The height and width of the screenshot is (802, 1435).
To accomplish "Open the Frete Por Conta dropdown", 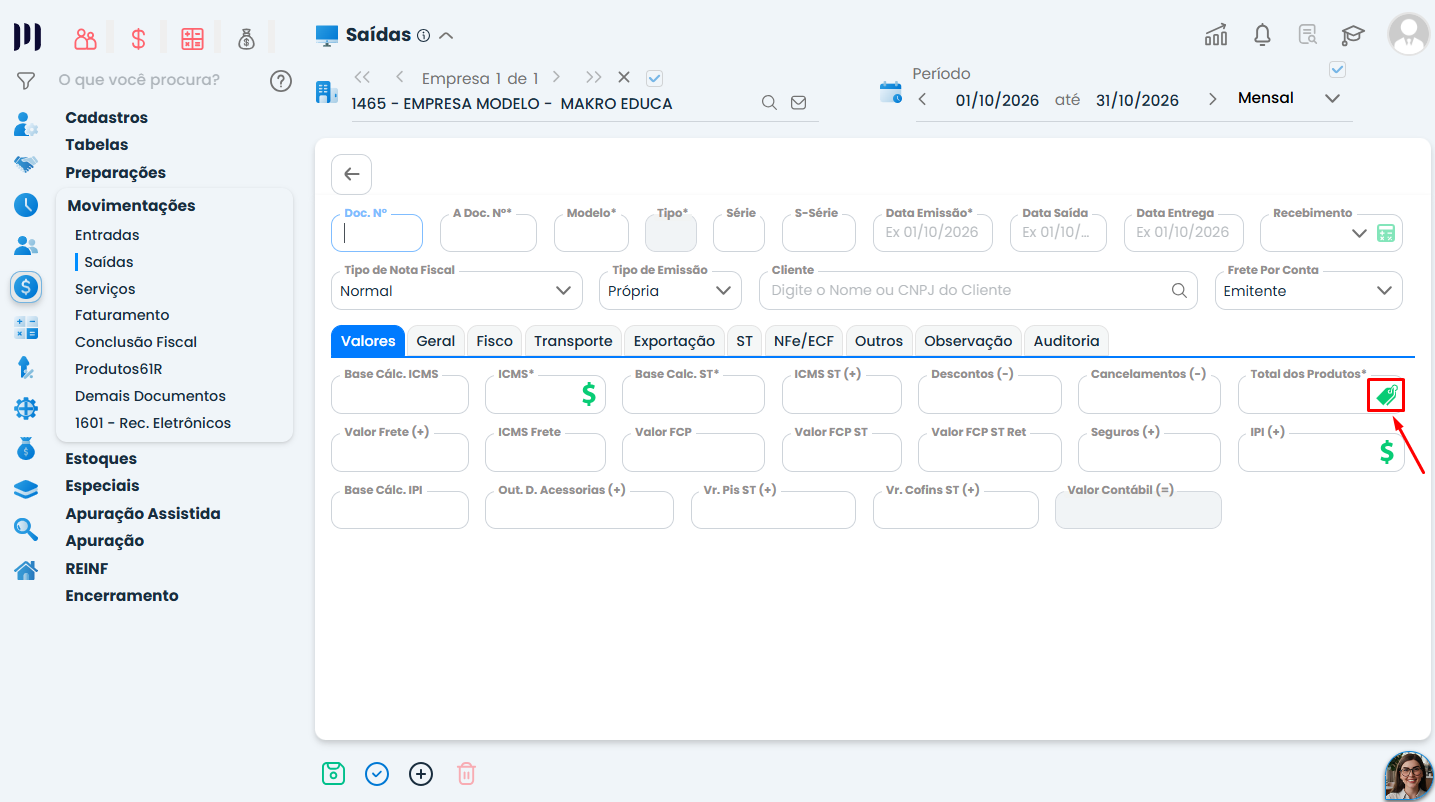I will click(x=1308, y=291).
